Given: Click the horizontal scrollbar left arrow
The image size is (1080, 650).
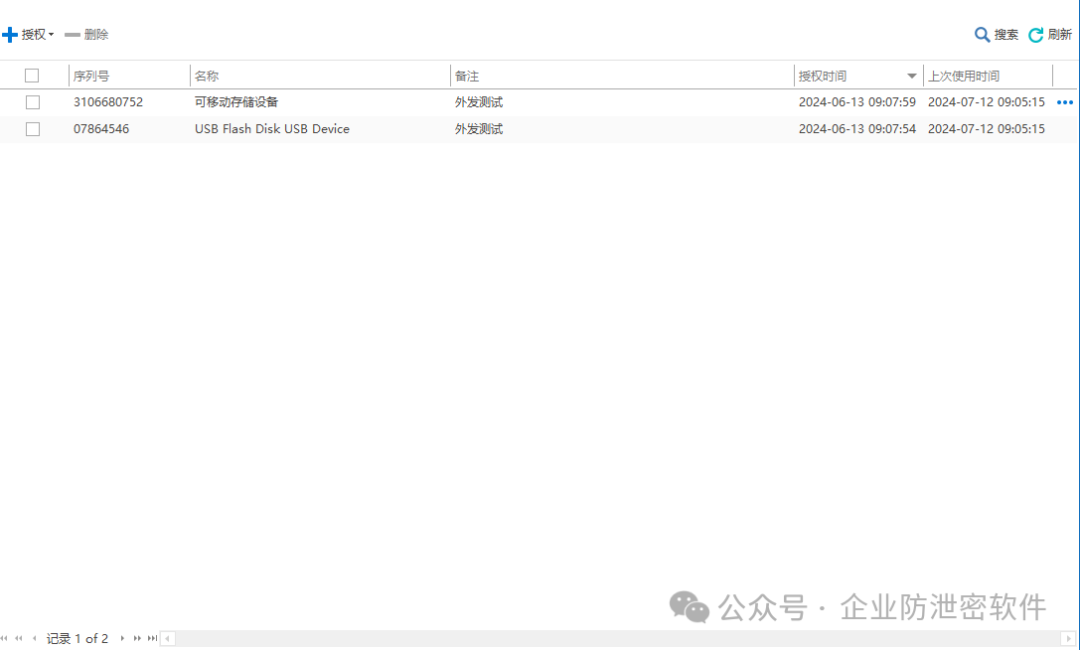Looking at the screenshot, I should (x=167, y=639).
